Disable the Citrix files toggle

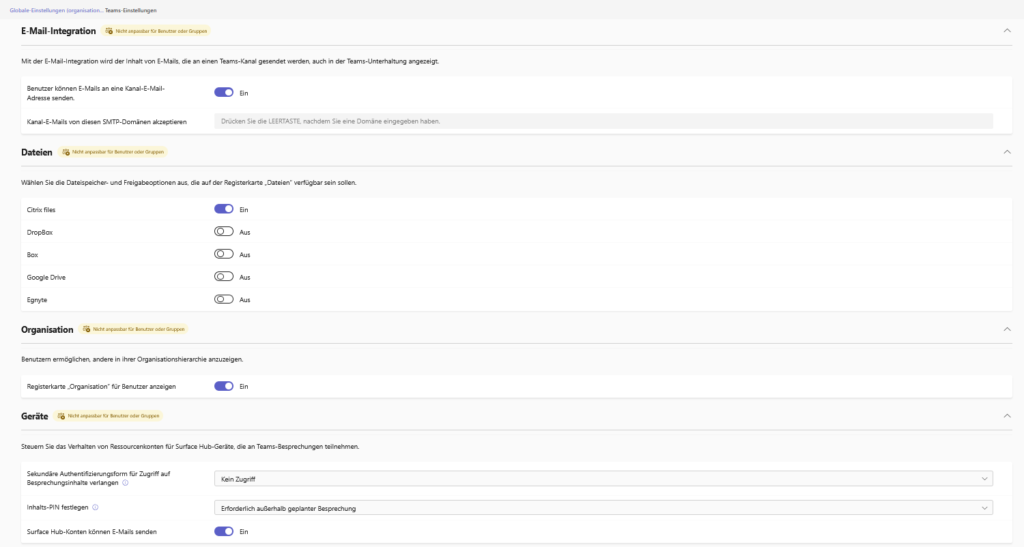click(224, 209)
